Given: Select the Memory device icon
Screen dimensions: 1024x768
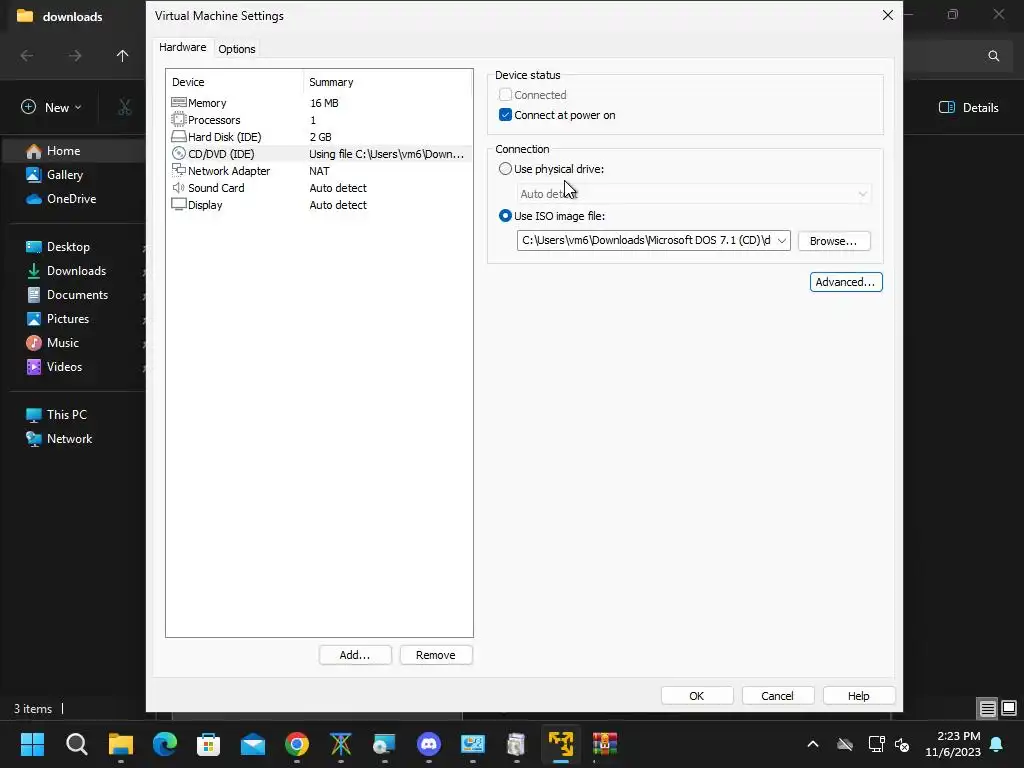Looking at the screenshot, I should coord(178,103).
